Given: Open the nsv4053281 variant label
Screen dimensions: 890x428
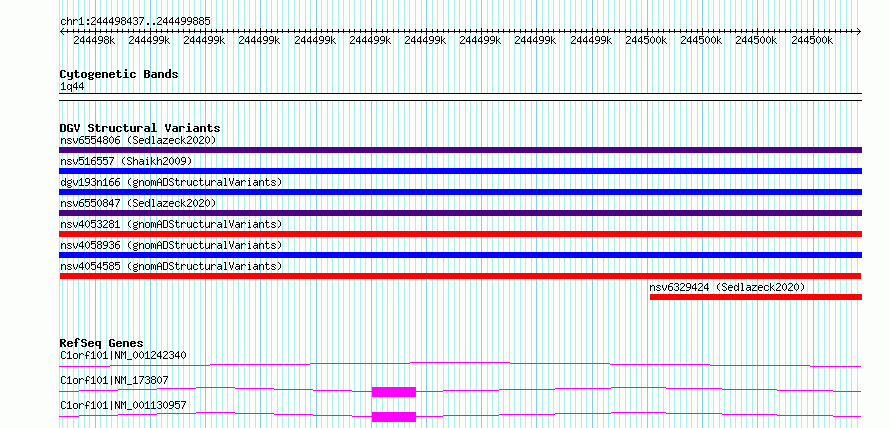Looking at the screenshot, I should click(171, 224).
